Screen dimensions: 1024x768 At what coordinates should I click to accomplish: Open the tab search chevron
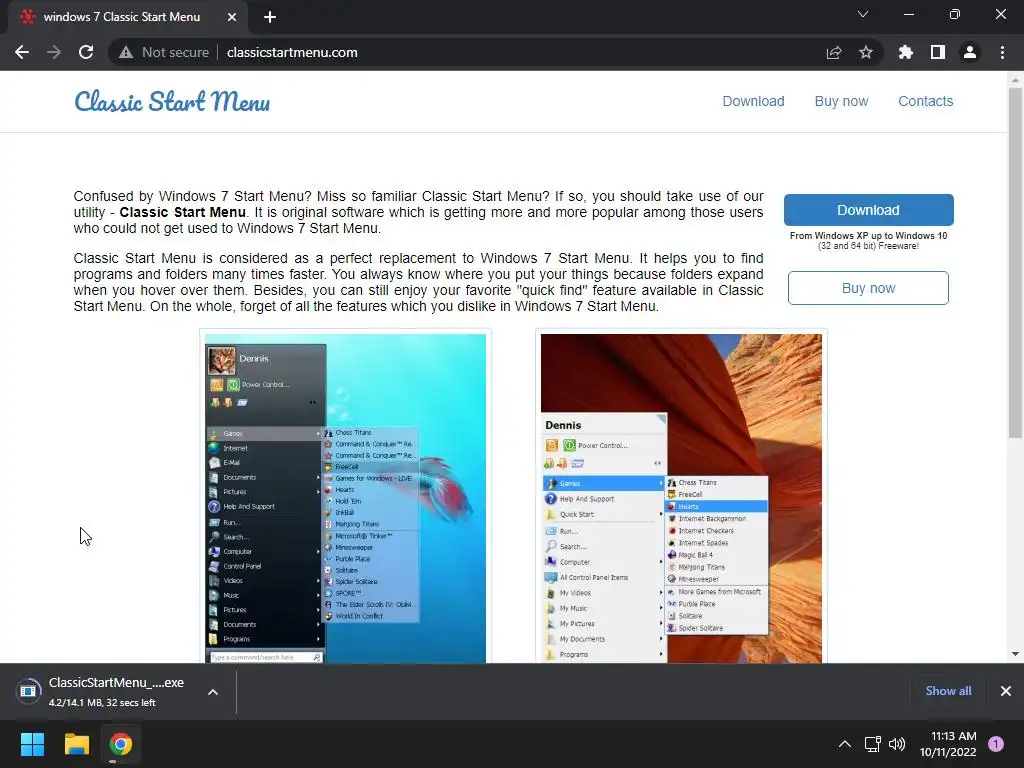point(863,14)
